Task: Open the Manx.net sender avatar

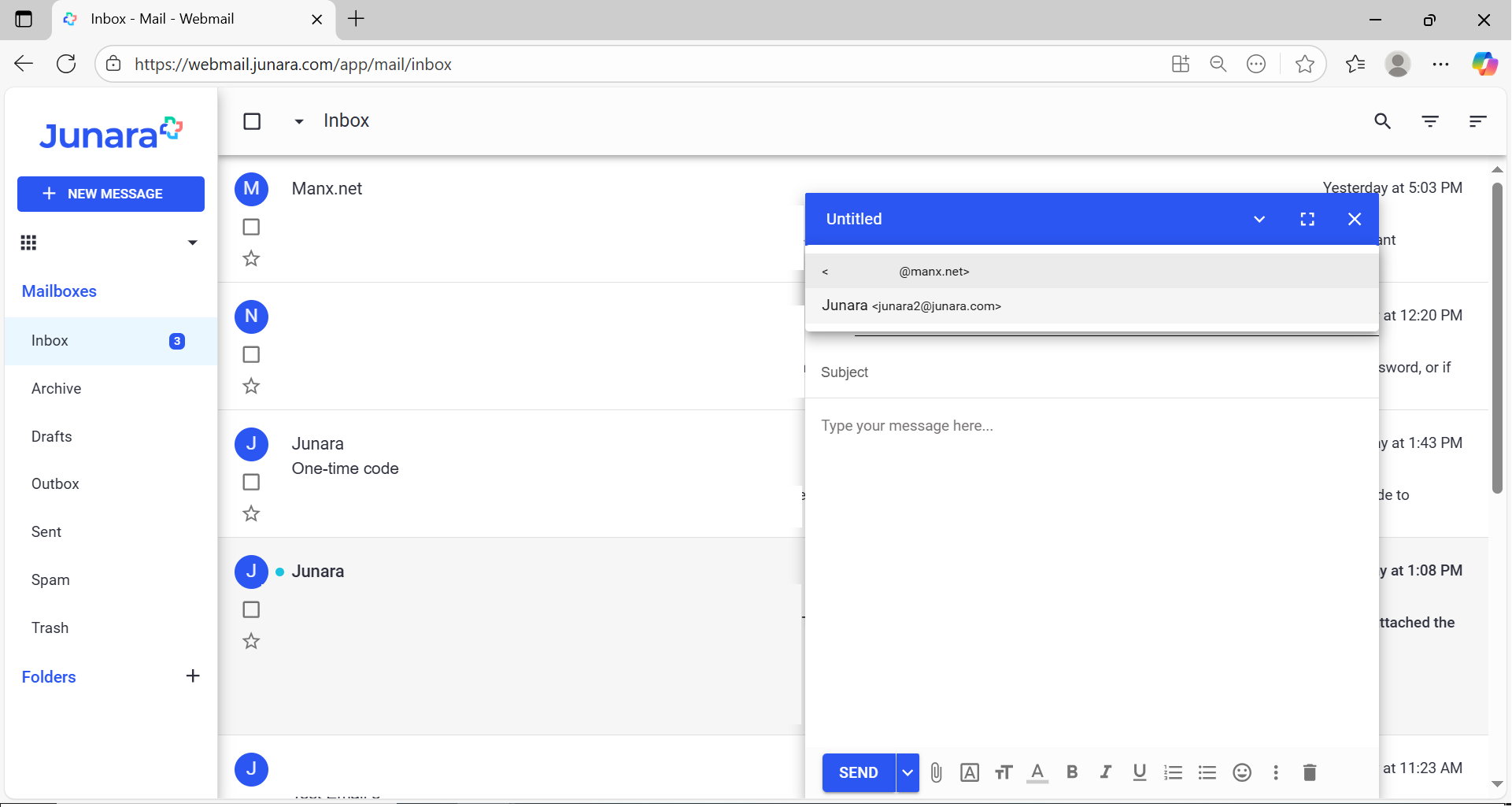Action: coord(252,189)
